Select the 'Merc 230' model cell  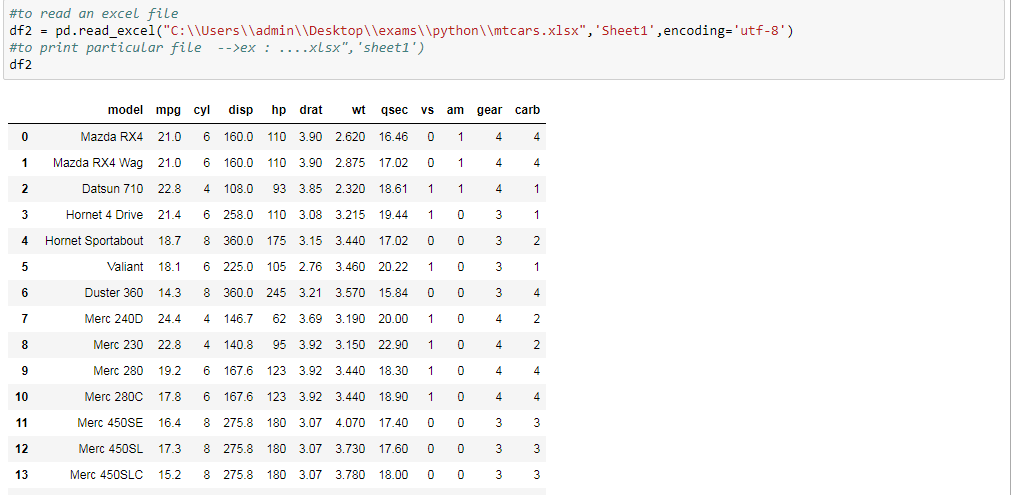(118, 345)
